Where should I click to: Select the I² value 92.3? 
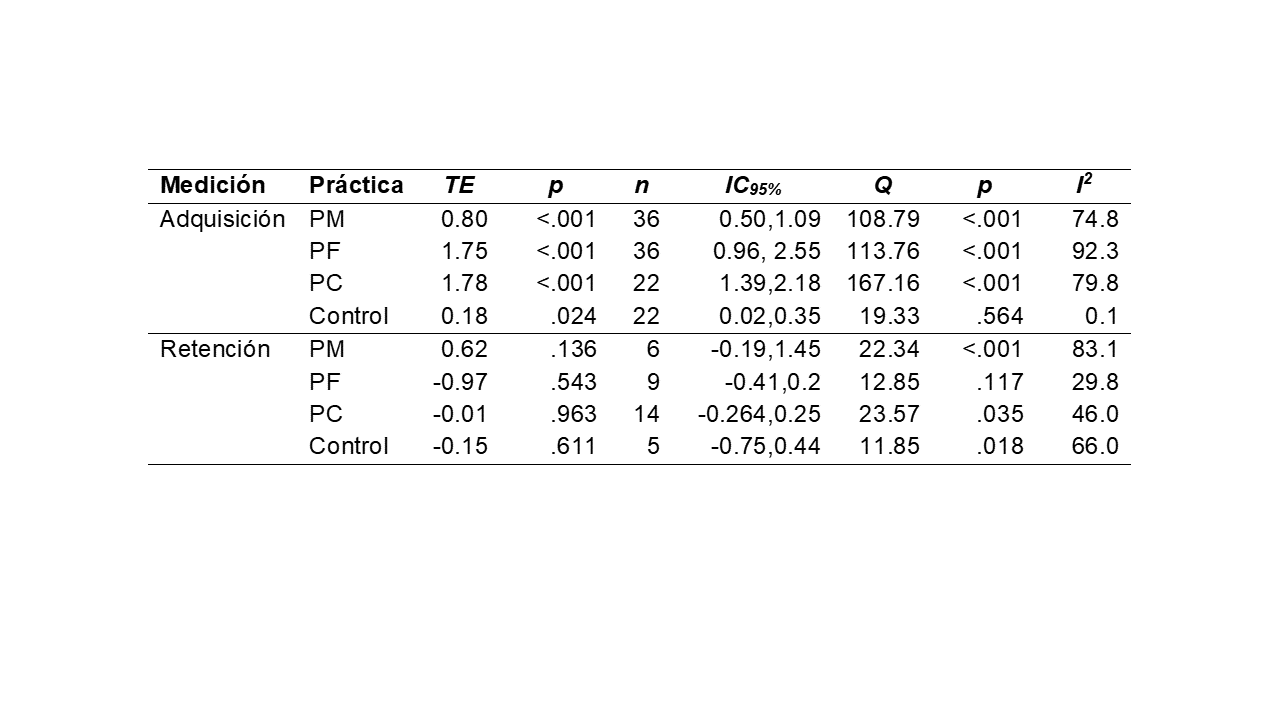click(x=1093, y=251)
